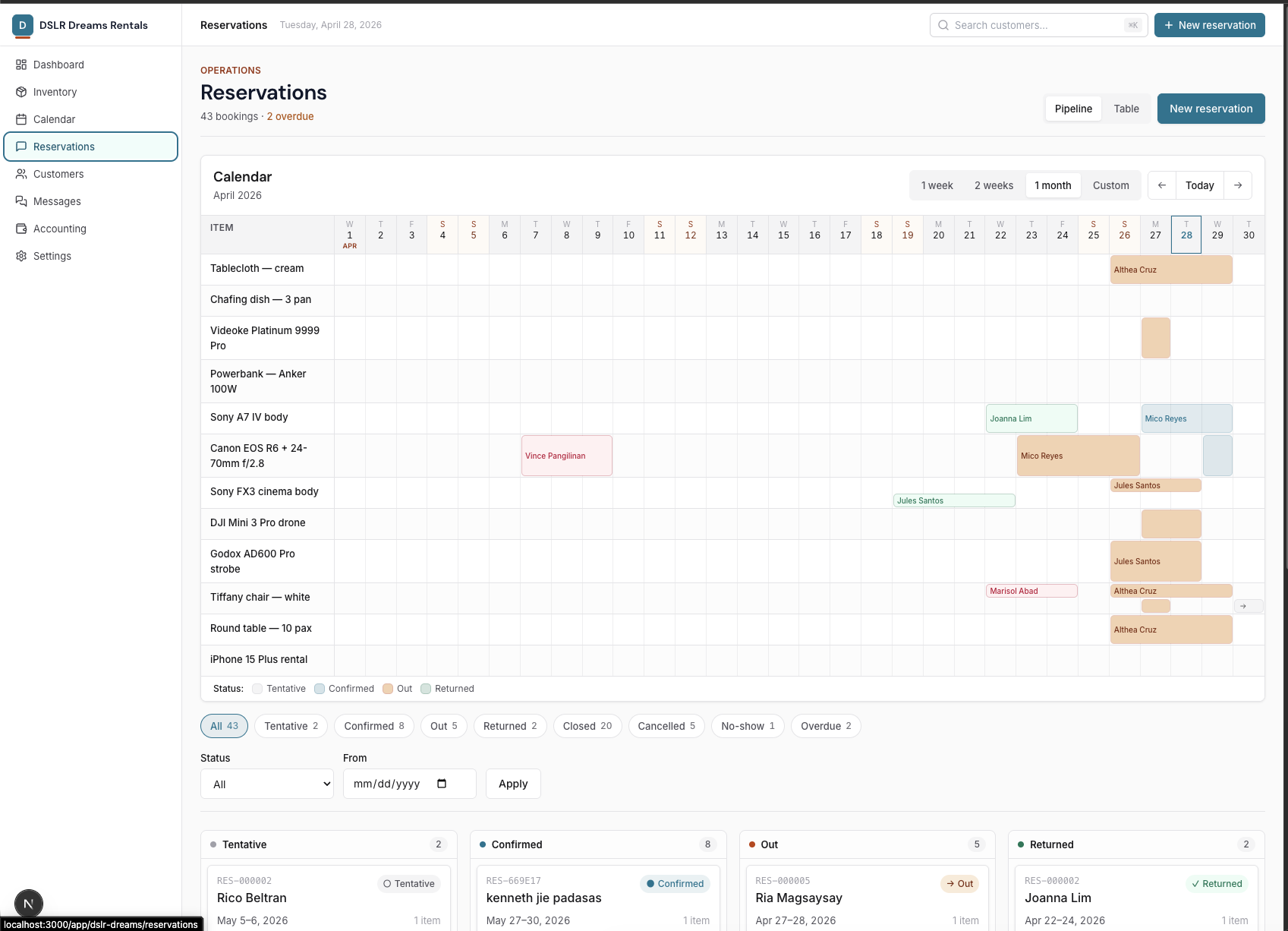Open Accounting using the wallet icon
Image resolution: width=1288 pixels, height=931 pixels.
[x=21, y=229]
